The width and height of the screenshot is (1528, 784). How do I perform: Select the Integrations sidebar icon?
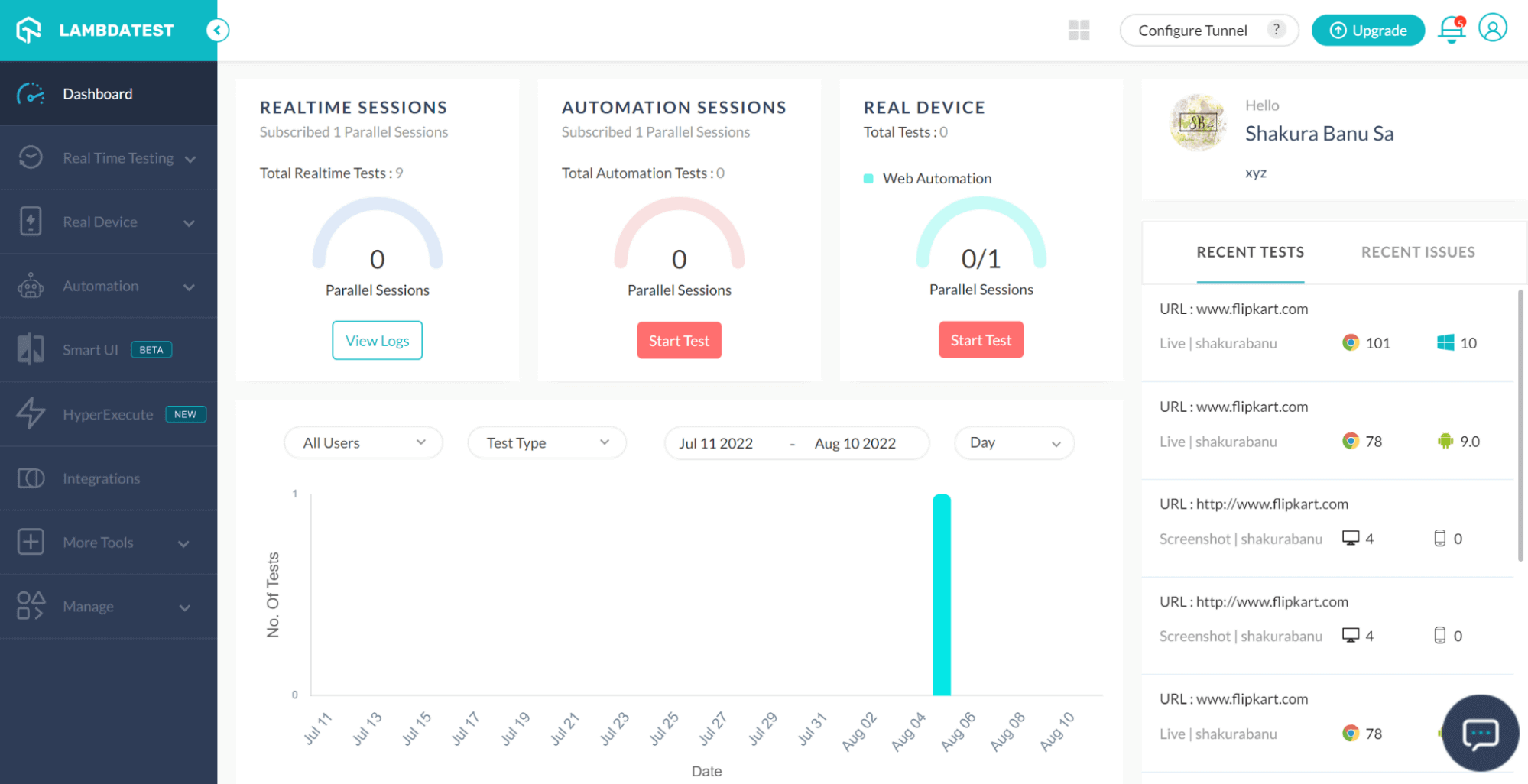point(31,478)
